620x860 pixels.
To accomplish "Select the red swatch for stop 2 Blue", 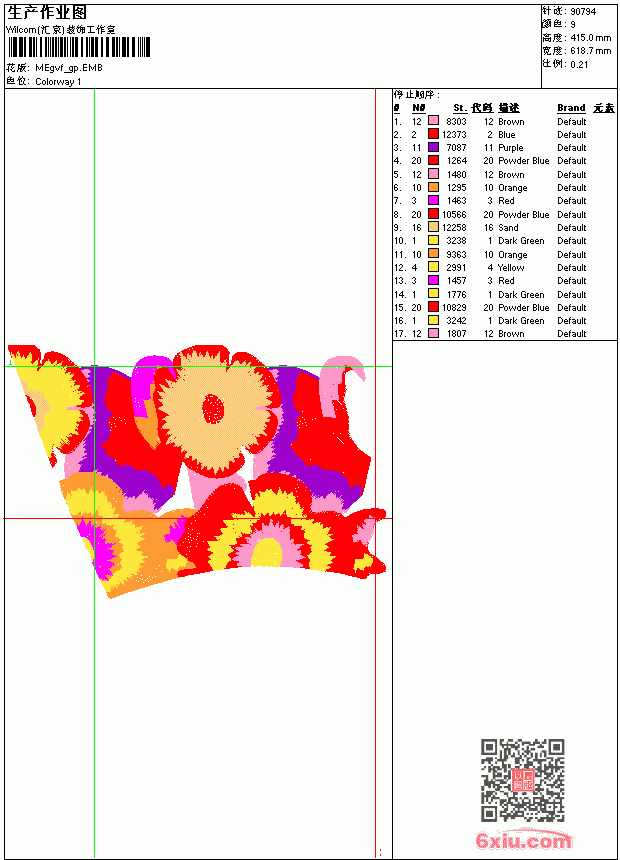I will pyautogui.click(x=433, y=134).
